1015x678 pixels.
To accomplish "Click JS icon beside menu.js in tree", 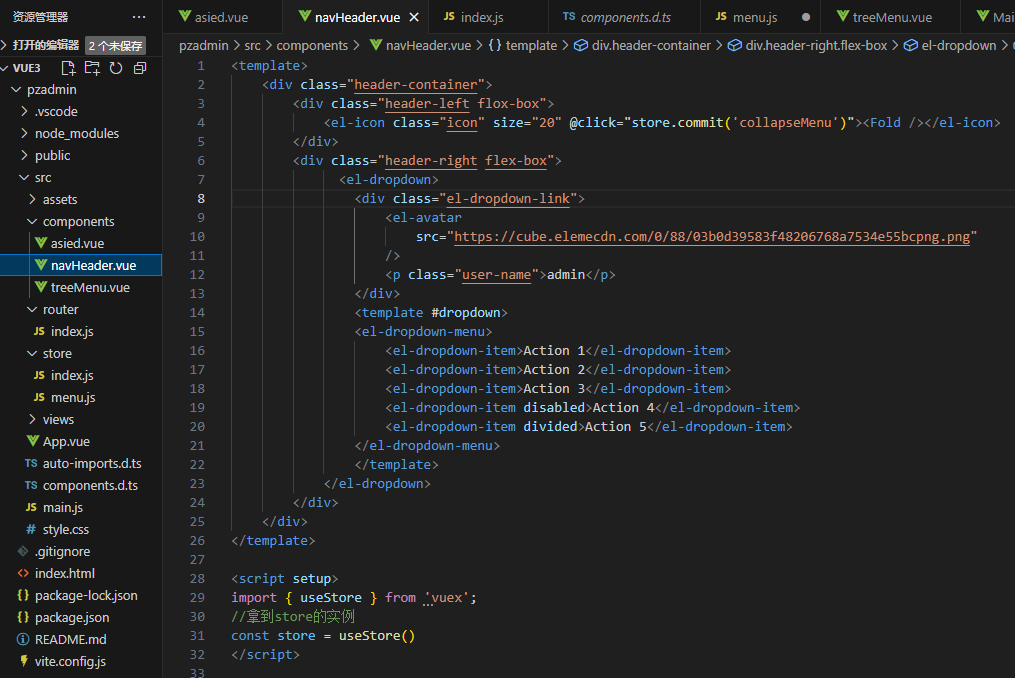I will [x=39, y=397].
